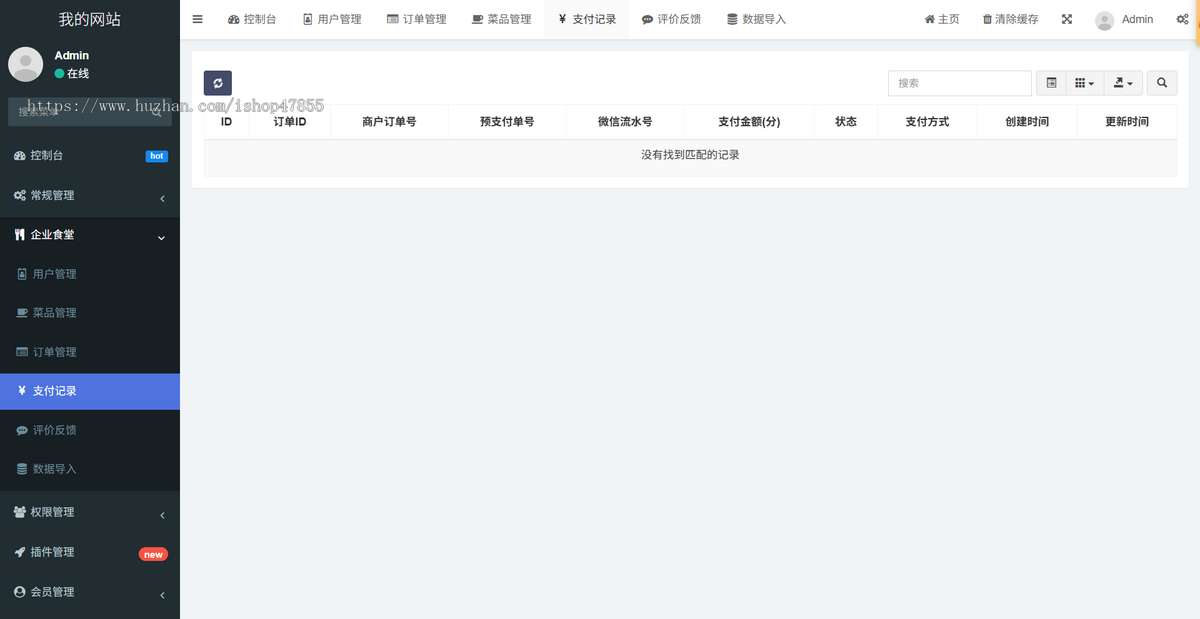Screen dimensions: 1200x619
Task: Click the 支付方式 column header
Action: pos(927,122)
